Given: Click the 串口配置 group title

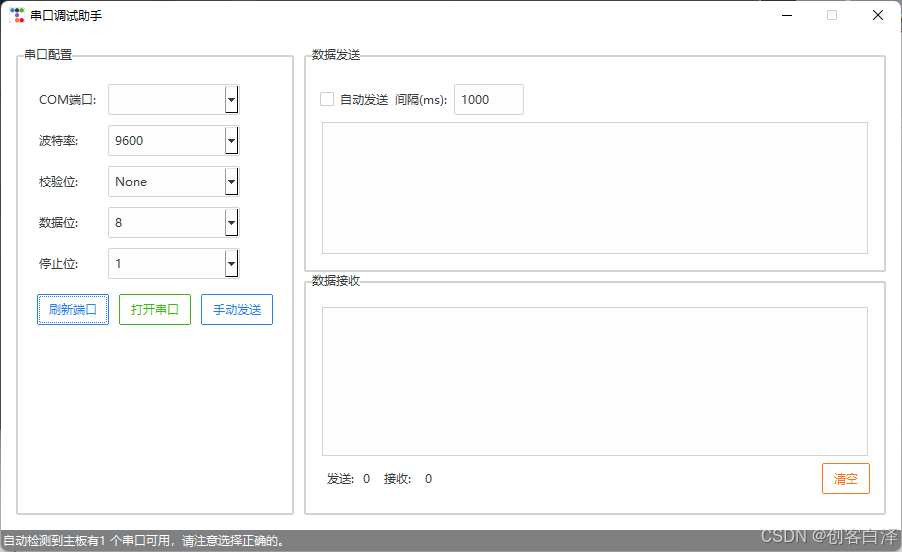Looking at the screenshot, I should pos(48,55).
